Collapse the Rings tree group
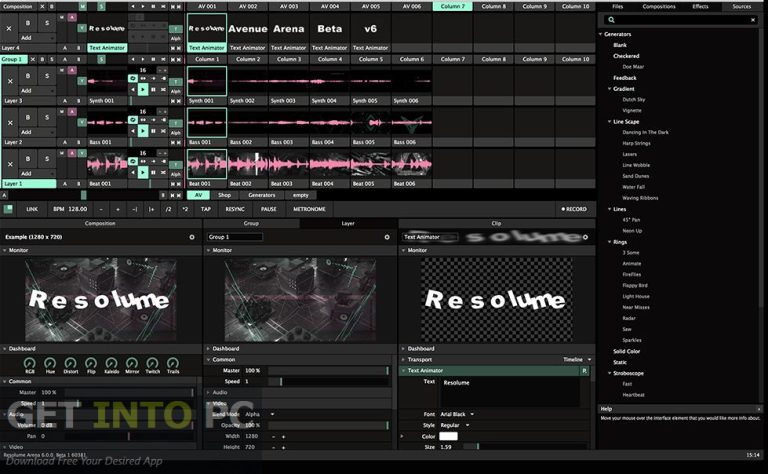768x474 pixels. click(610, 242)
